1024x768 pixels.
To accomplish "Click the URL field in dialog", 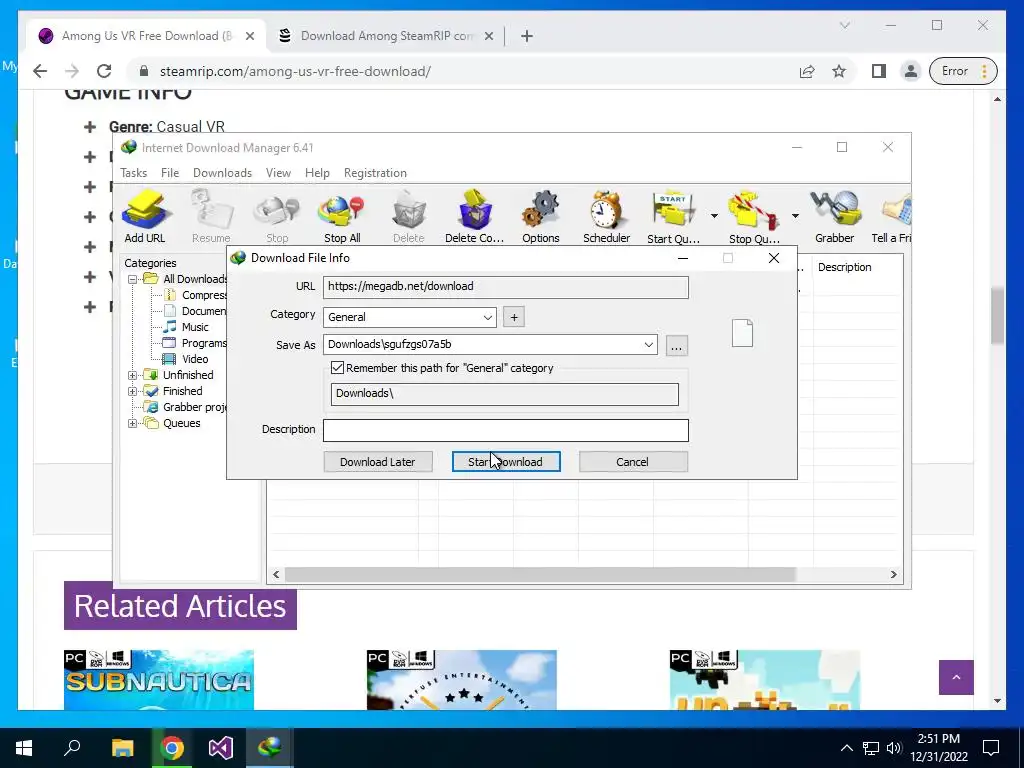I will point(506,287).
